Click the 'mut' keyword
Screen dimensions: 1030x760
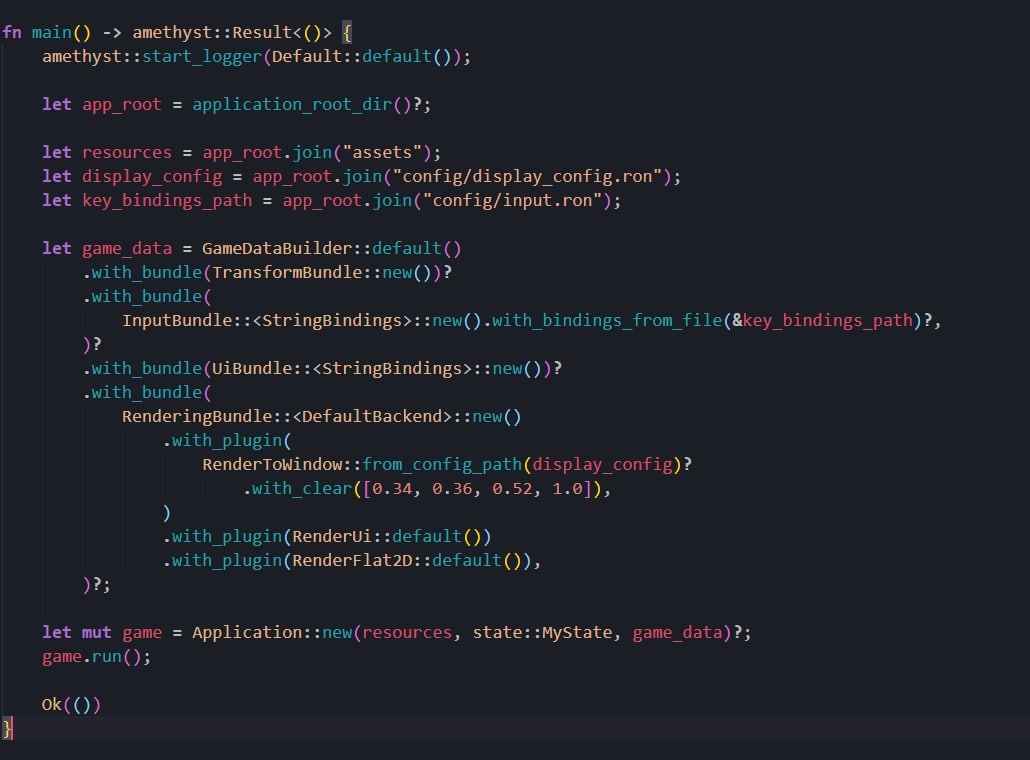pos(97,633)
